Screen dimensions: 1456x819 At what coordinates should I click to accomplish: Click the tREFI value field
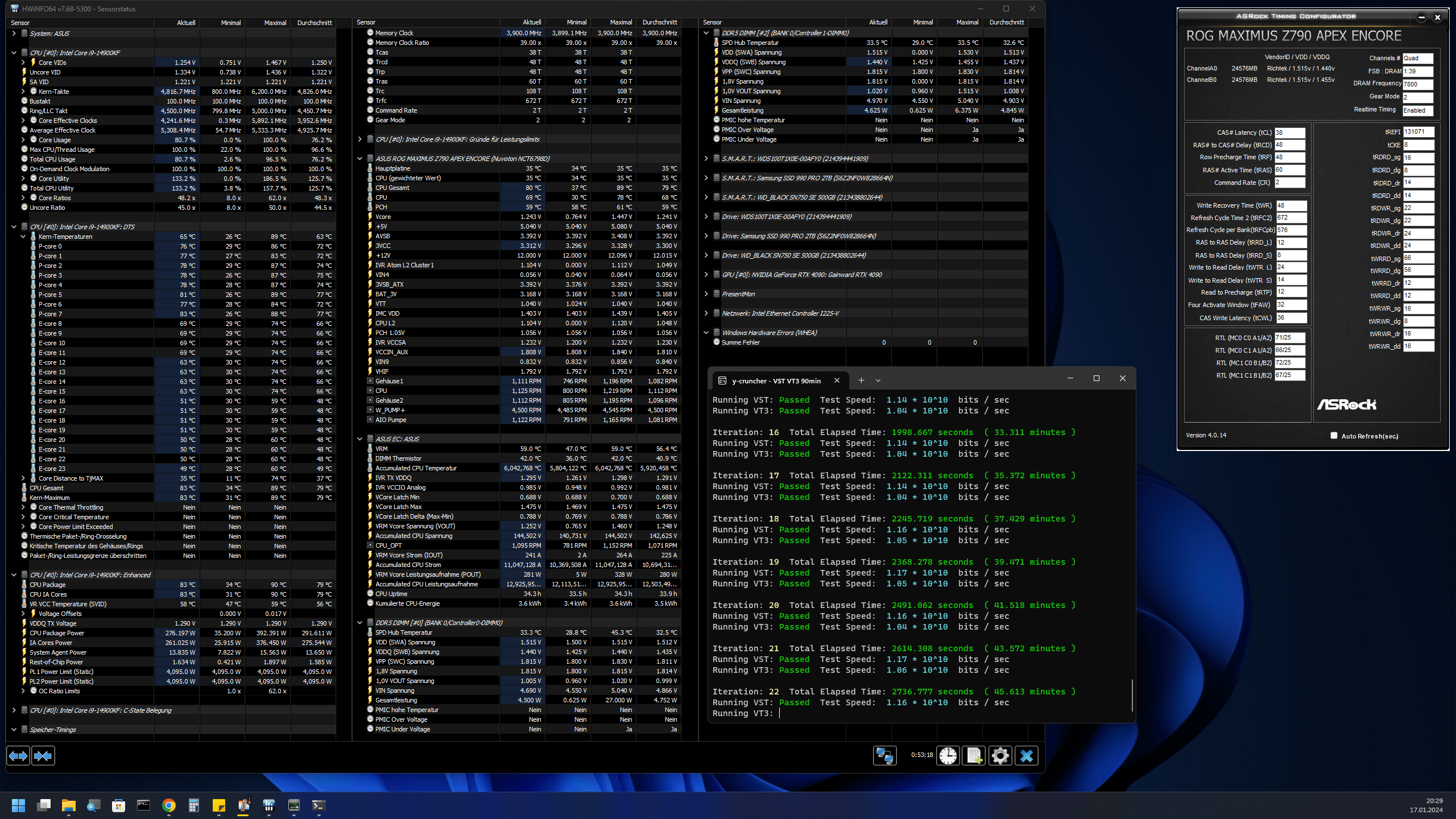pos(1418,132)
